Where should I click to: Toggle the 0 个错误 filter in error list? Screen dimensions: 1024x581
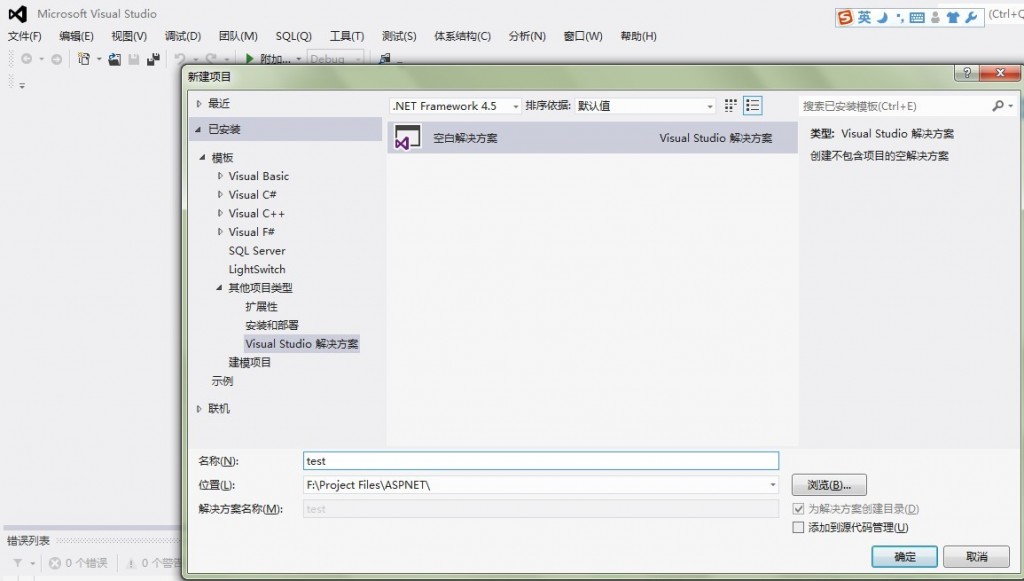click(78, 563)
